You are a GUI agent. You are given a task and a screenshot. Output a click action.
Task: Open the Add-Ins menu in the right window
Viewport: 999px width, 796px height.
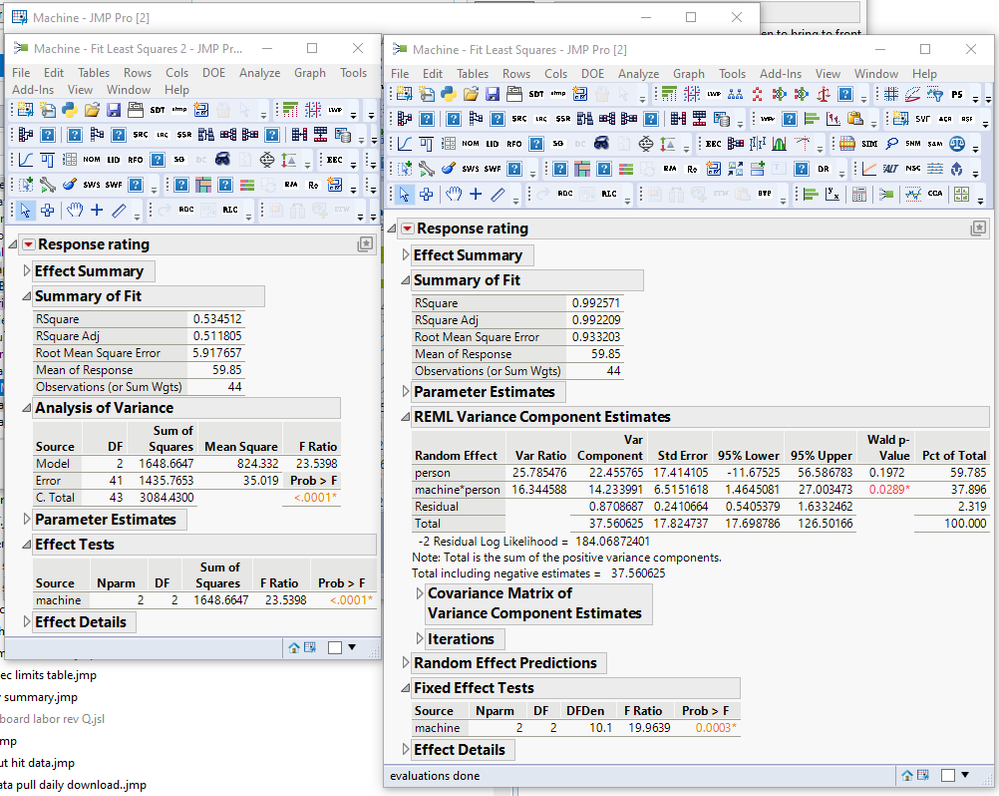point(780,73)
